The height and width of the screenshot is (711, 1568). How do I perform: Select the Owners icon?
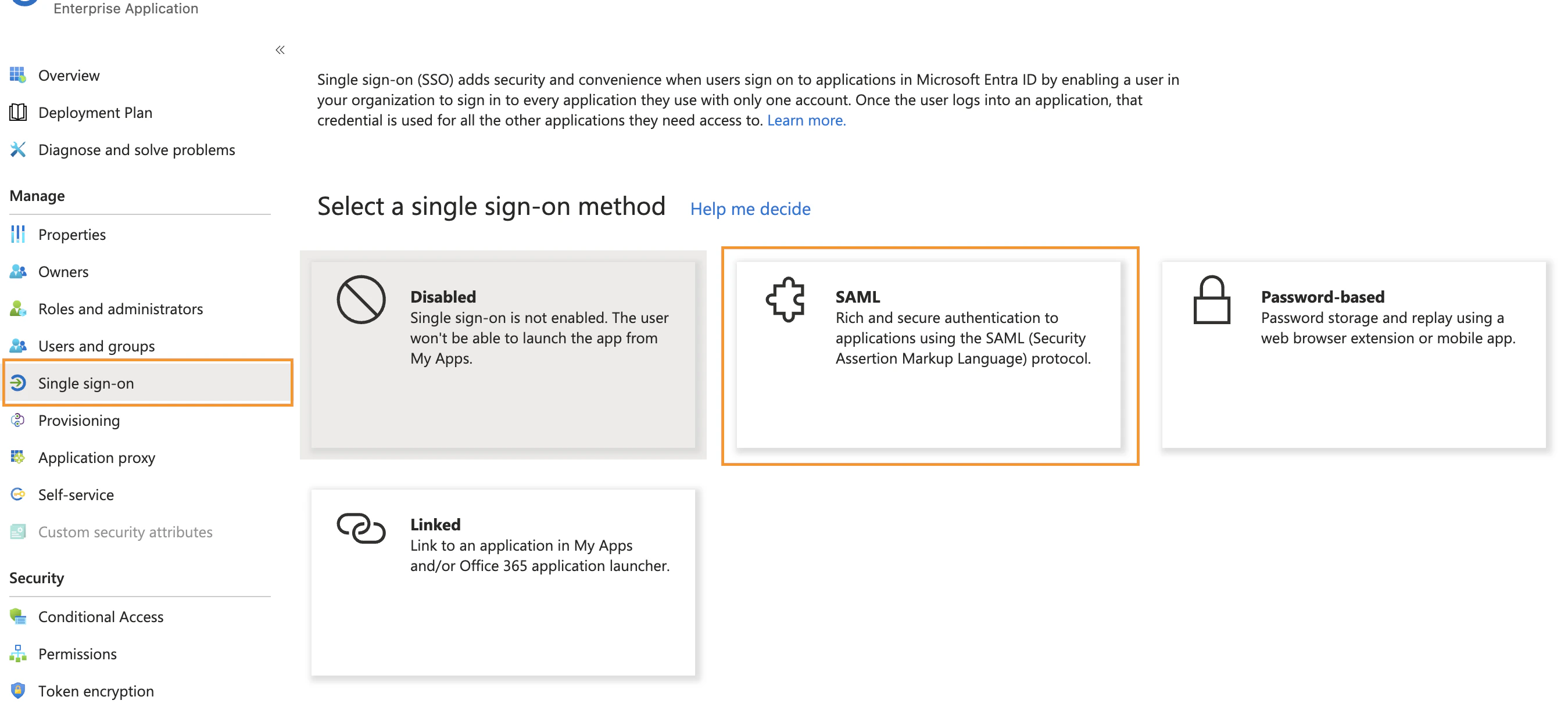tap(18, 271)
